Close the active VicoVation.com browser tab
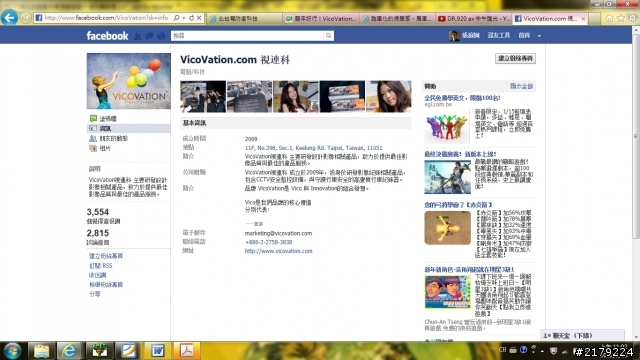640x360 pixels. point(583,18)
